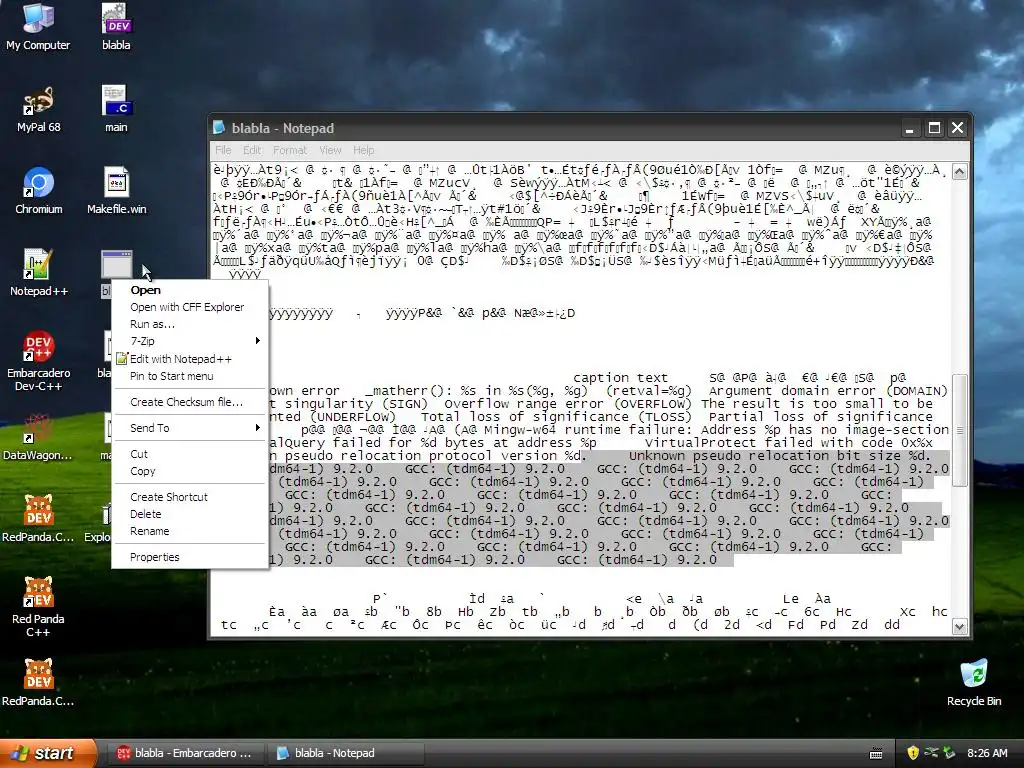Select the blabla DEV project icon
The width and height of the screenshot is (1024, 768).
pos(116,26)
